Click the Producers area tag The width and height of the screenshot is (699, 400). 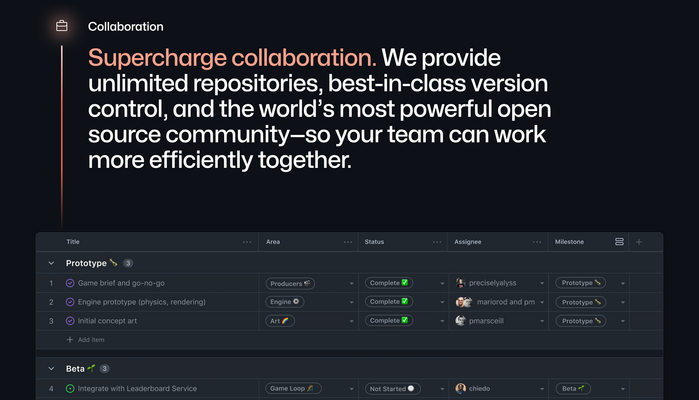(290, 283)
